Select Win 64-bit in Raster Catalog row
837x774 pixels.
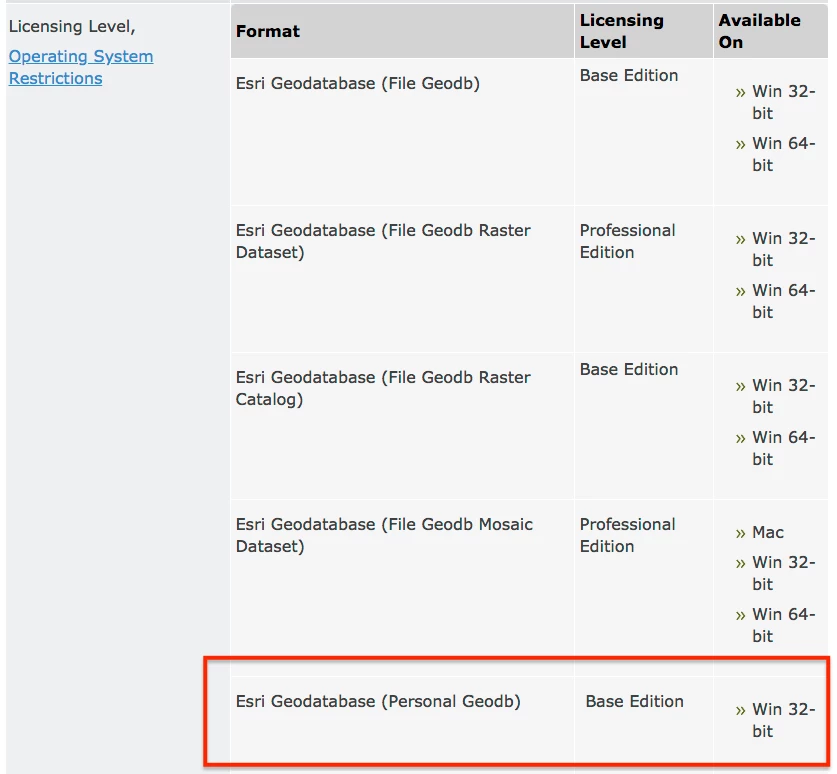coord(784,448)
